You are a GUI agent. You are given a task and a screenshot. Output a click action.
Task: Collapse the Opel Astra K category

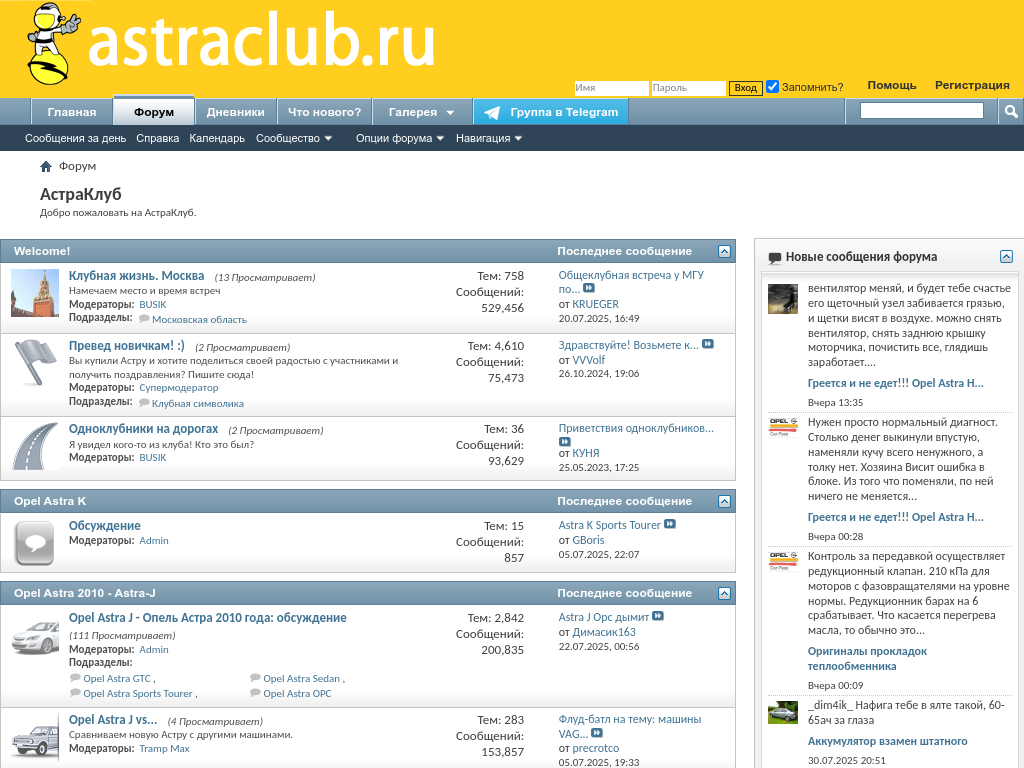[x=724, y=501]
